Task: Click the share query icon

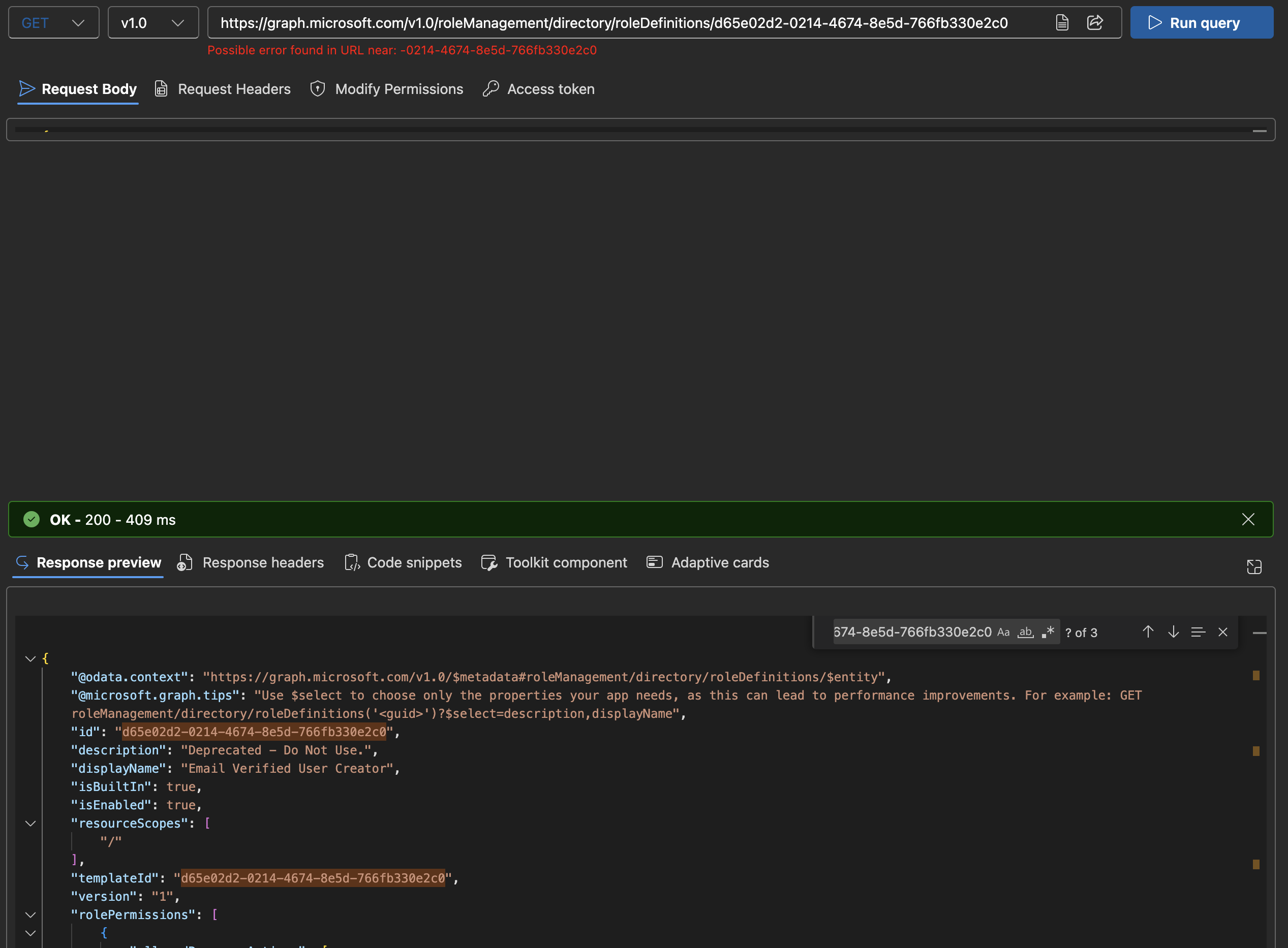Action: tap(1094, 23)
